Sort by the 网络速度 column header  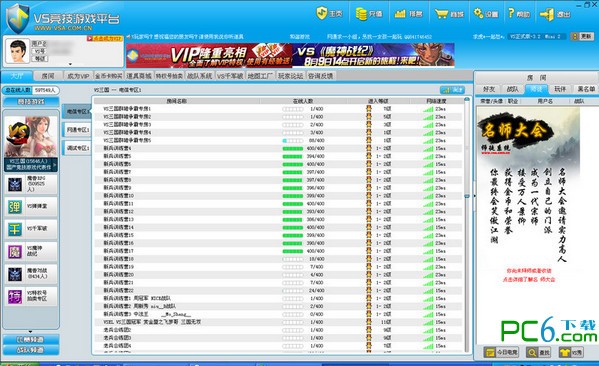pos(436,101)
